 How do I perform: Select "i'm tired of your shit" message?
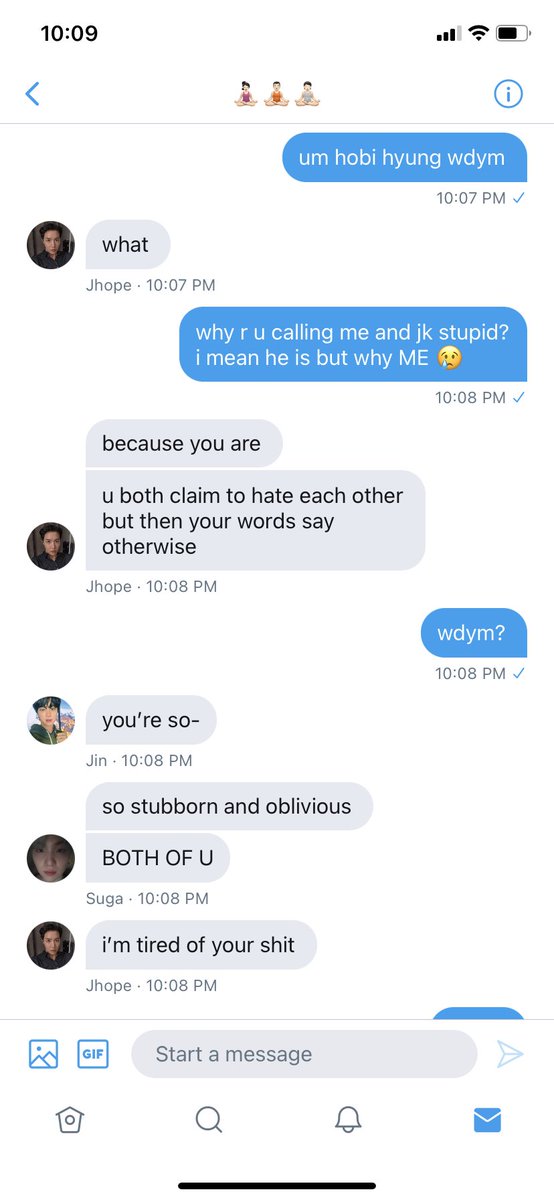[201, 945]
